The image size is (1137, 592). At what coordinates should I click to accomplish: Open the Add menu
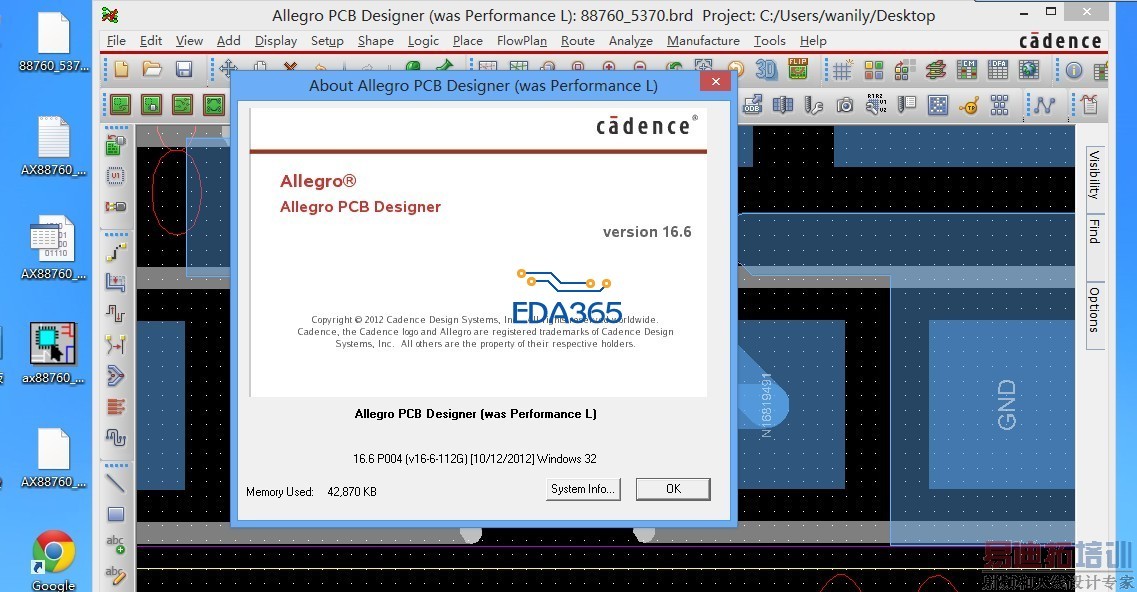click(228, 41)
